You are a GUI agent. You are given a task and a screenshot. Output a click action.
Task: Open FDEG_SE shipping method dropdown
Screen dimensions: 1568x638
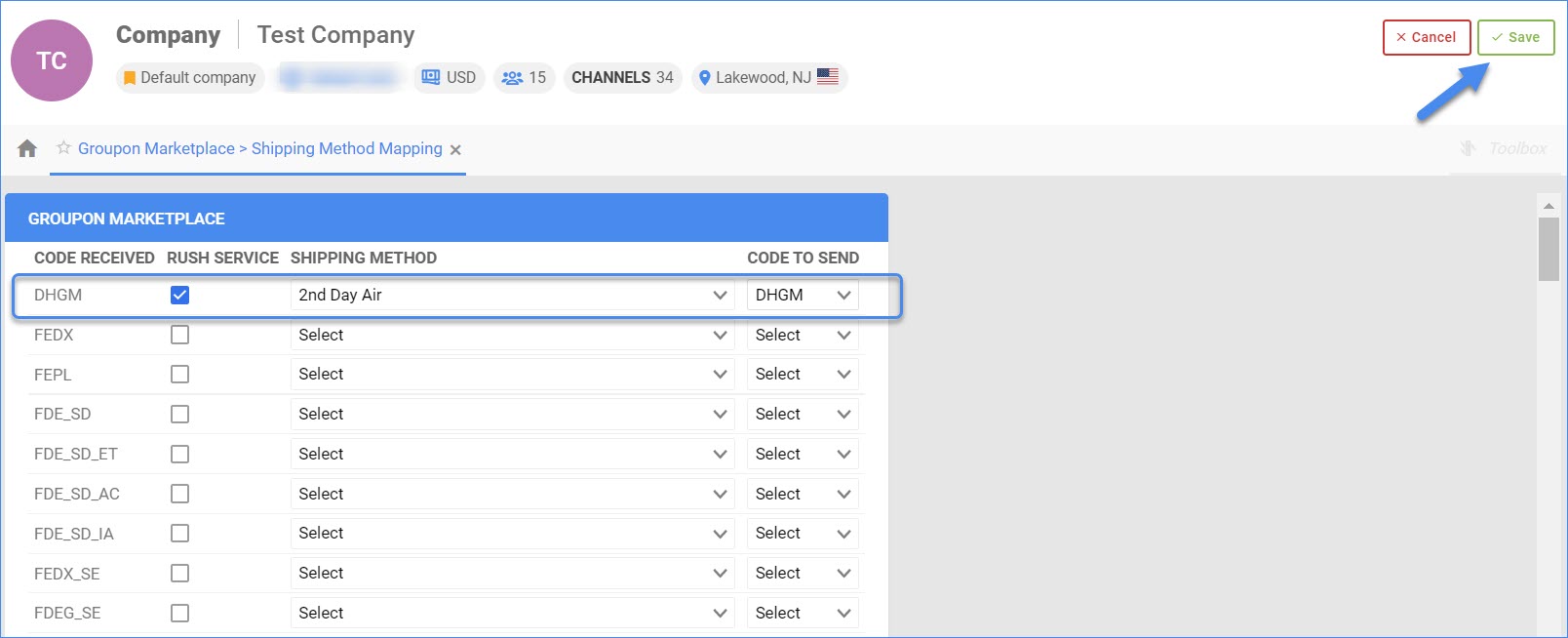coord(512,613)
